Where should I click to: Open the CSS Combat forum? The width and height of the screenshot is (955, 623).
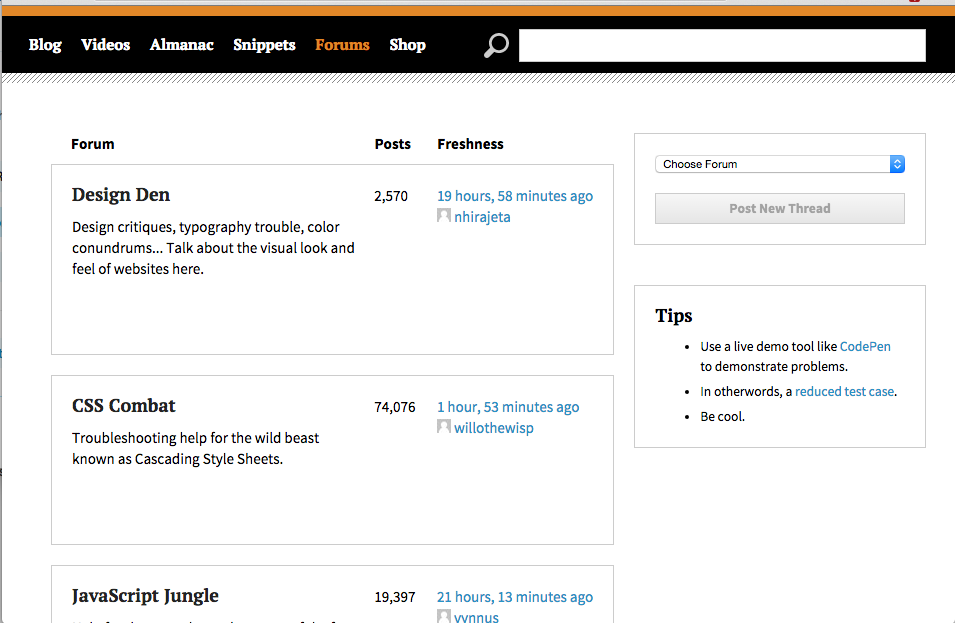pyautogui.click(x=123, y=406)
